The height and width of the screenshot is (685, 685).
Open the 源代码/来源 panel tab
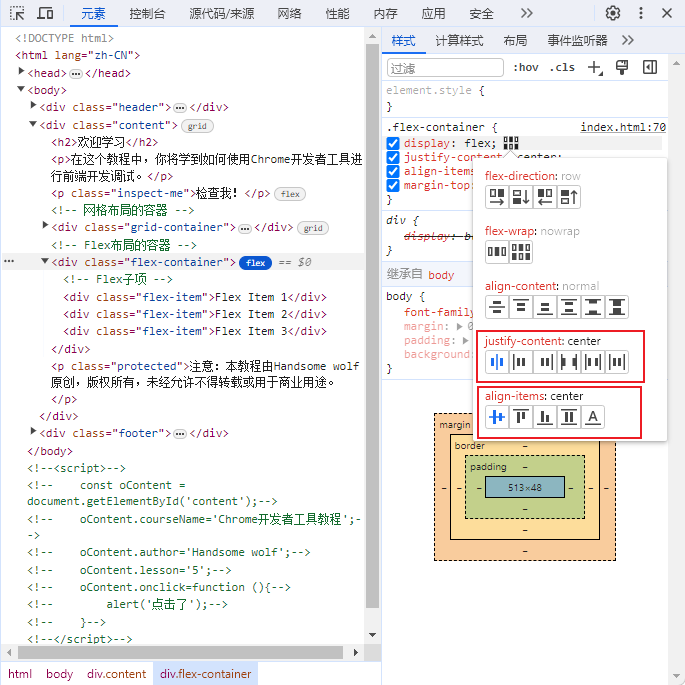pos(221,14)
